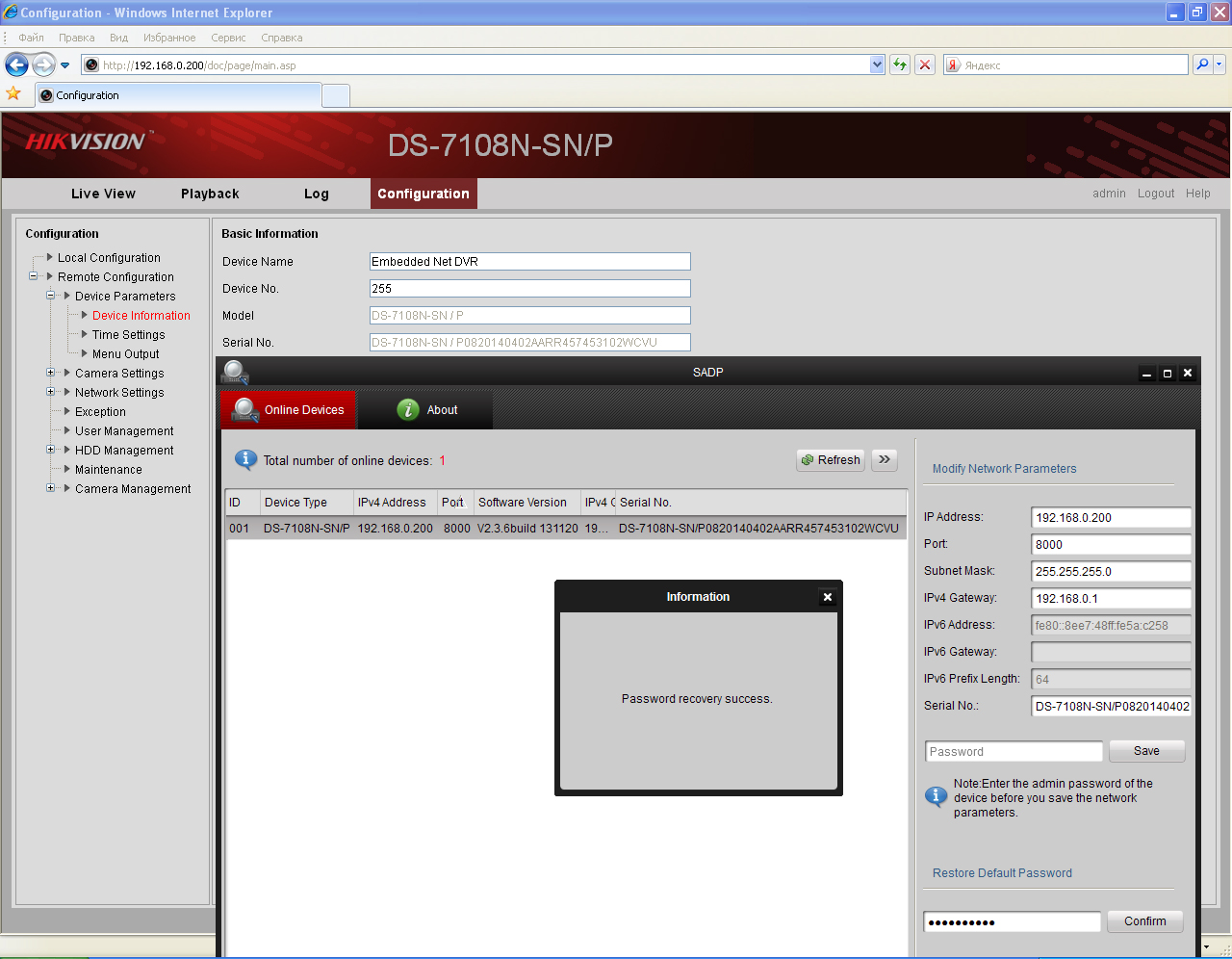Viewport: 1232px width, 959px height.
Task: Click the Logout link
Action: click(1156, 194)
